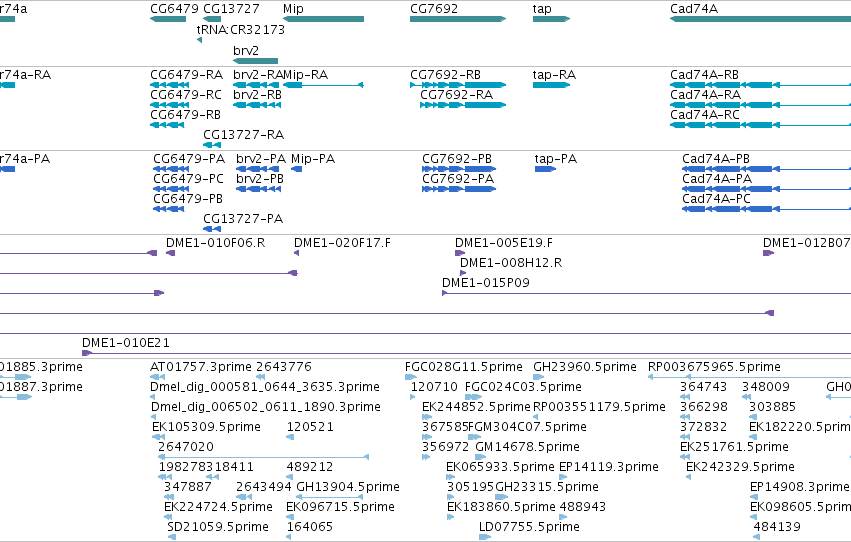Select EST label 2643776
The height and width of the screenshot is (542, 851).
[284, 367]
